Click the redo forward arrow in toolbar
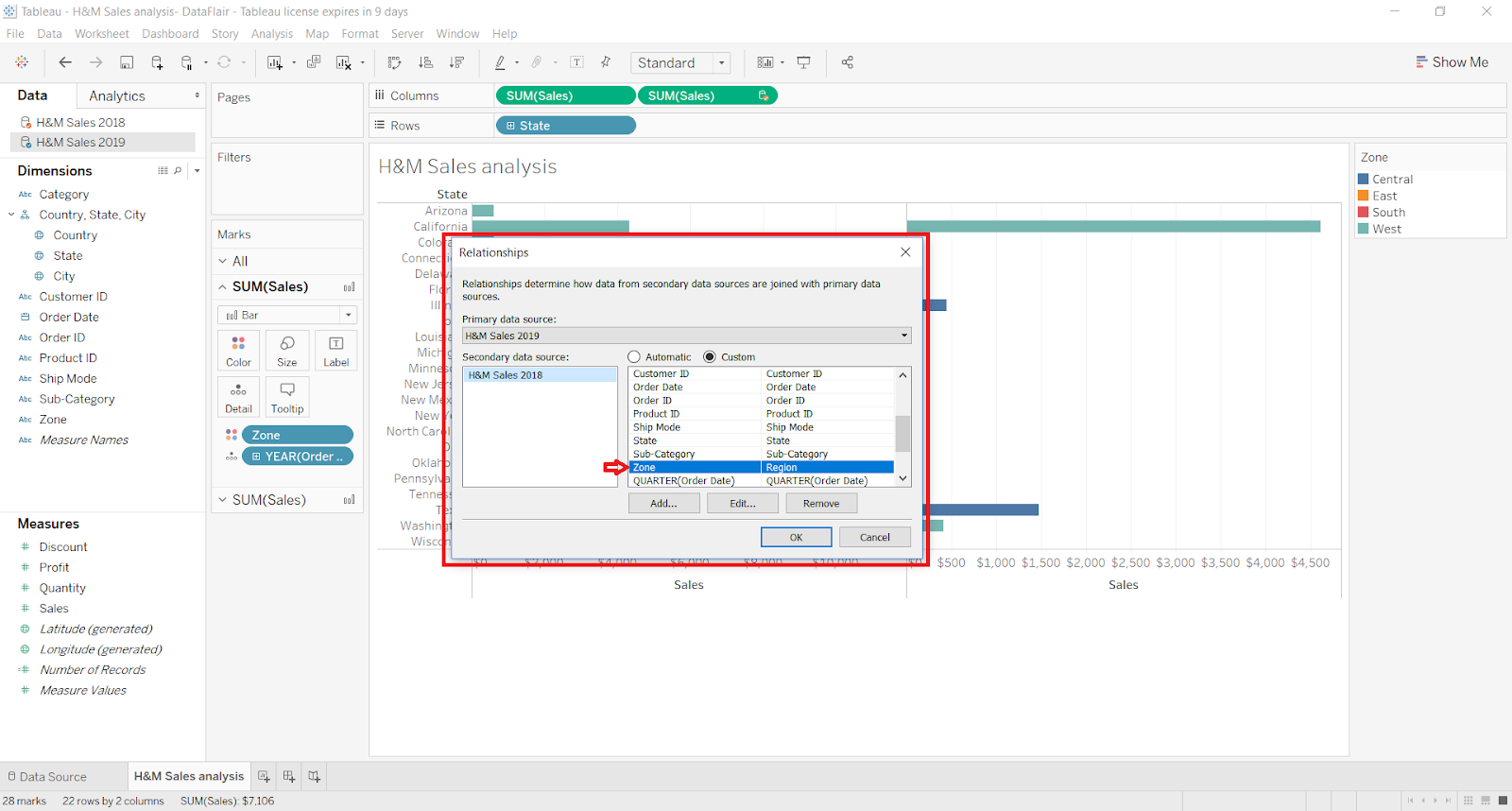Viewport: 1512px width, 811px height. click(95, 62)
